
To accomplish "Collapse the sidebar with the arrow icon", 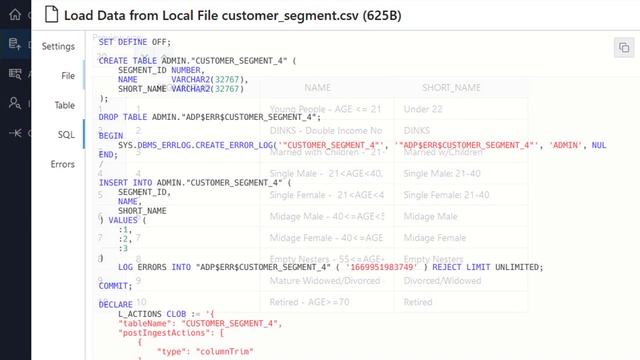I will click(15, 133).
